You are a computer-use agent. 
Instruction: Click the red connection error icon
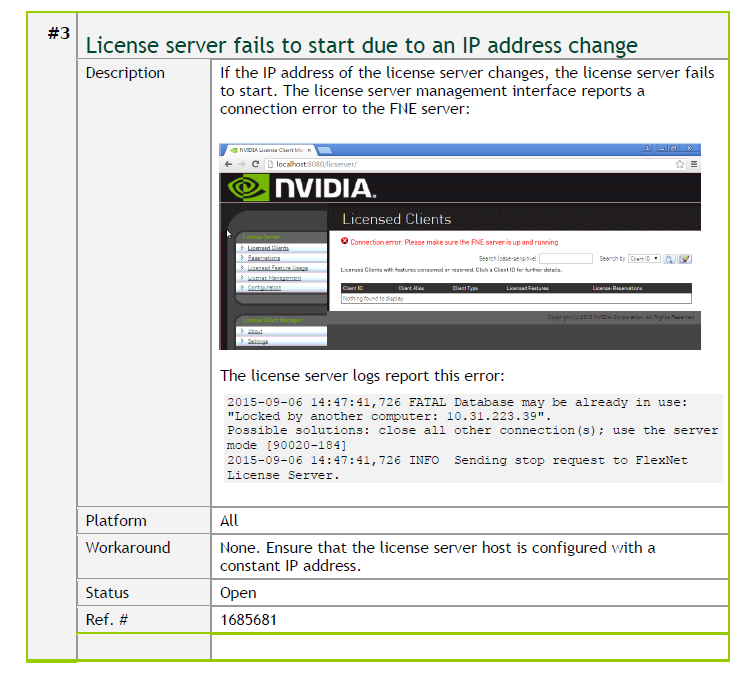pyautogui.click(x=344, y=241)
